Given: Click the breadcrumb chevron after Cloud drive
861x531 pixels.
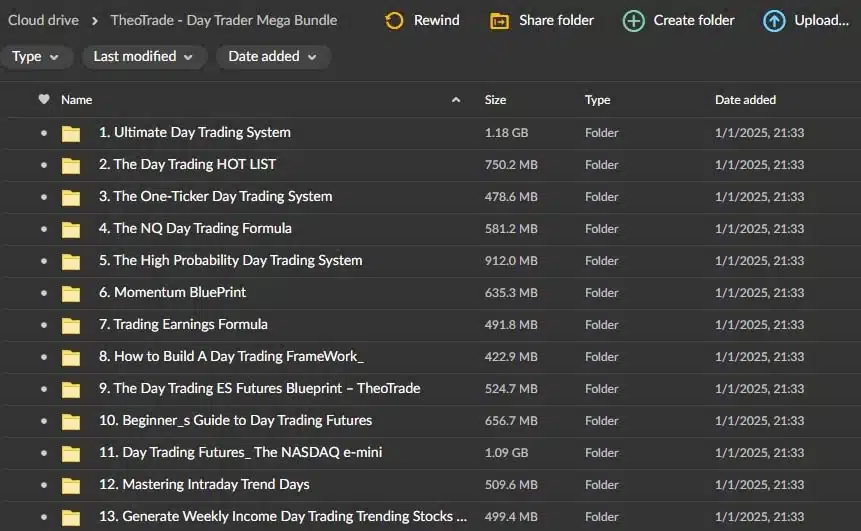Looking at the screenshot, I should [95, 21].
